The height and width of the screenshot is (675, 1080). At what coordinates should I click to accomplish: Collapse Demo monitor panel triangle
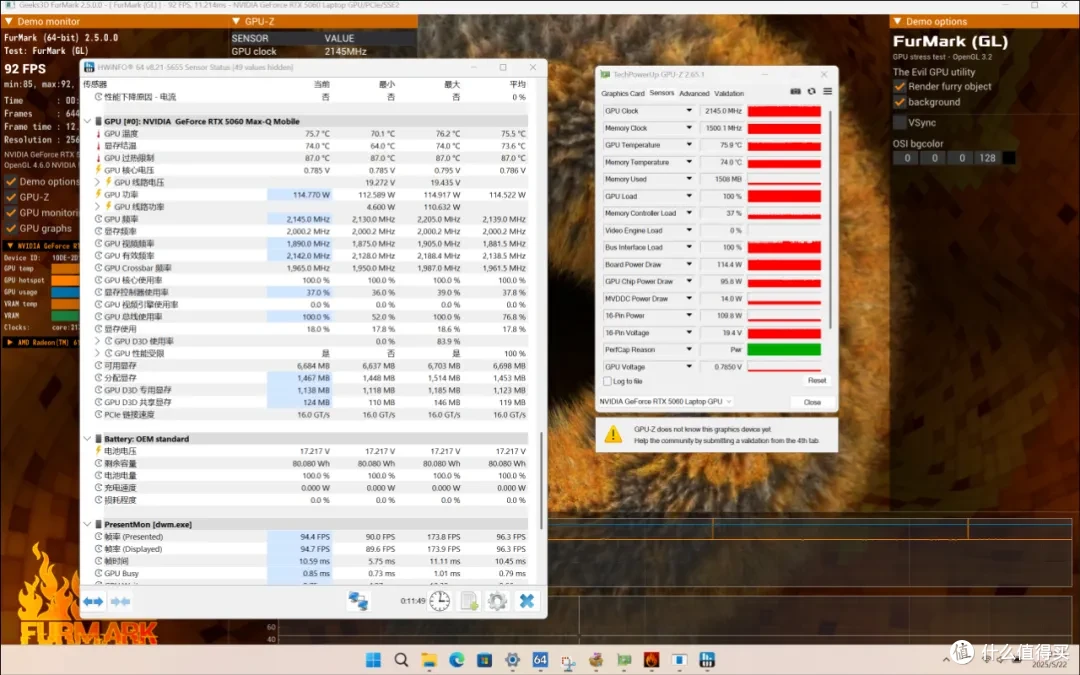coord(8,21)
